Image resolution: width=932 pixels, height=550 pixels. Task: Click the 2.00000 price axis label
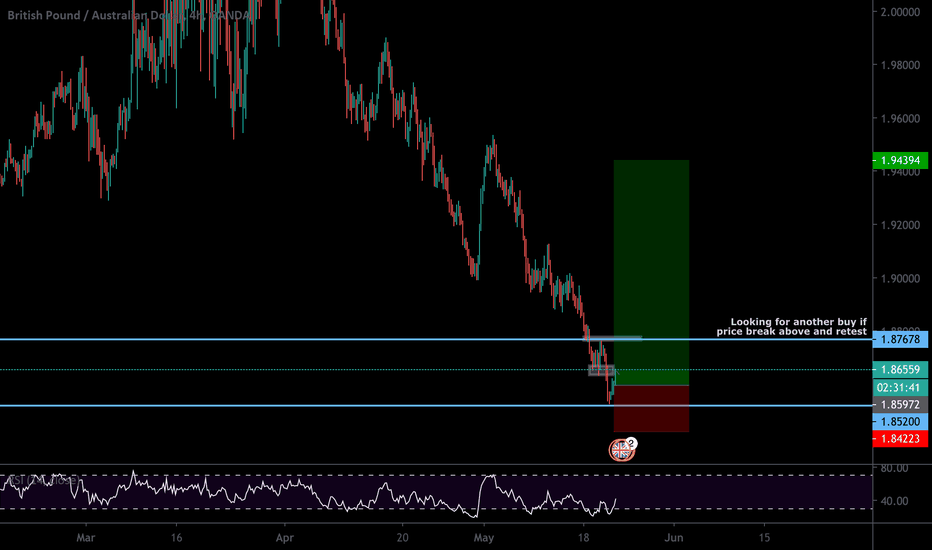coord(900,12)
